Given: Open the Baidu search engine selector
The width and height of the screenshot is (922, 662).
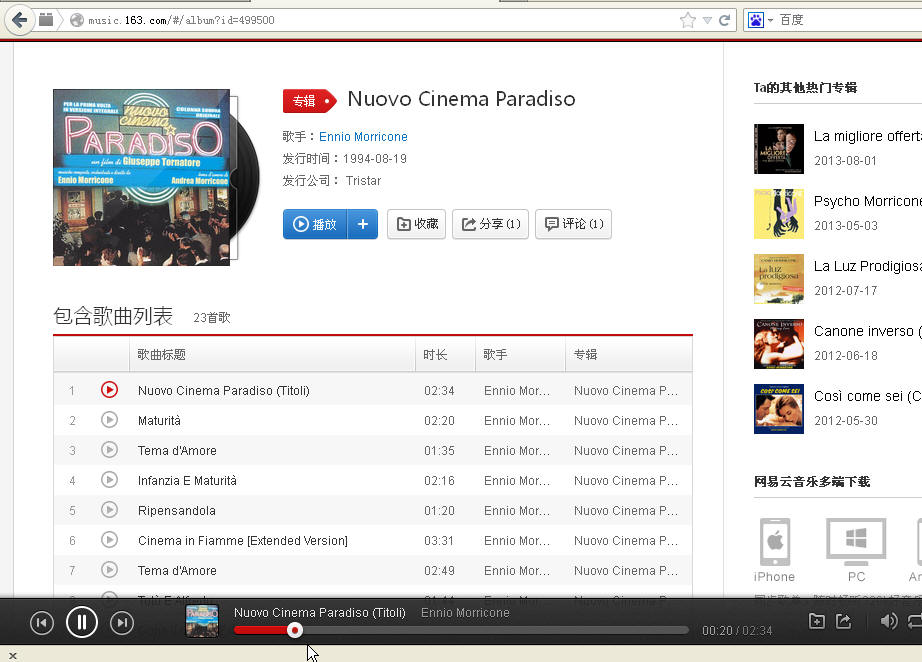Looking at the screenshot, I should [760, 21].
